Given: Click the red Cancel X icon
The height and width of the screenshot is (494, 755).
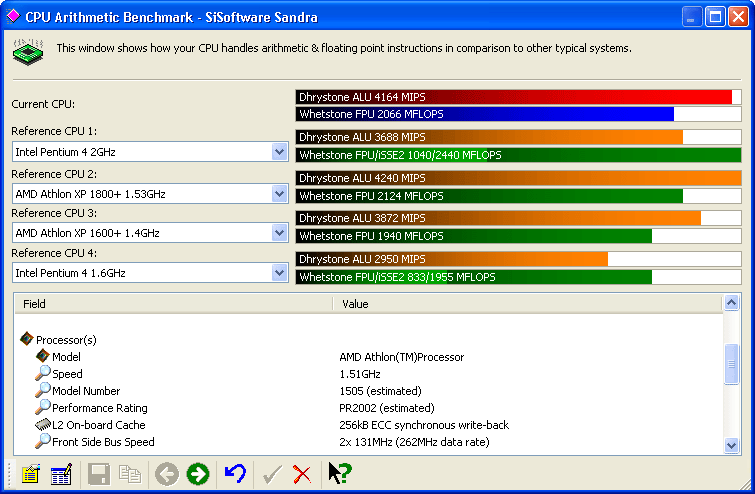Looking at the screenshot, I should pyautogui.click(x=302, y=474).
